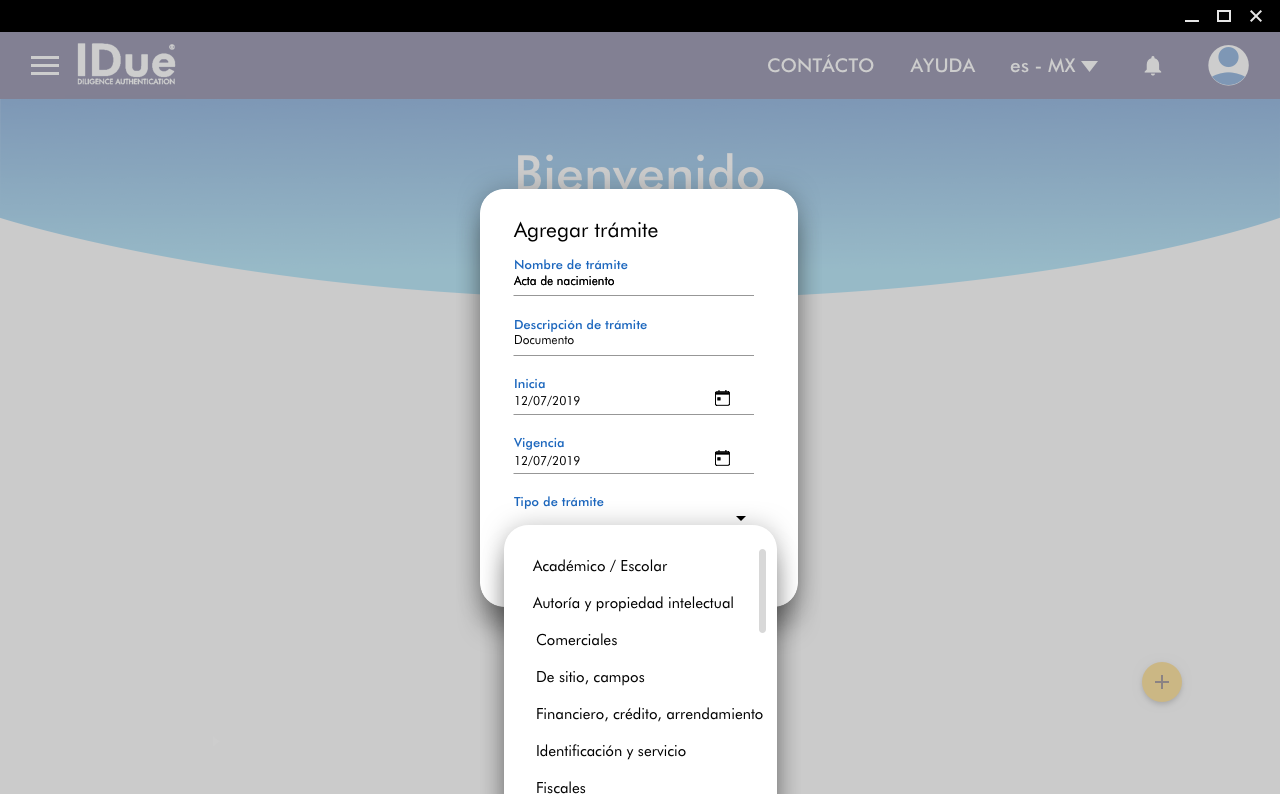
Task: Open the hamburger navigation menu
Action: pyautogui.click(x=45, y=66)
